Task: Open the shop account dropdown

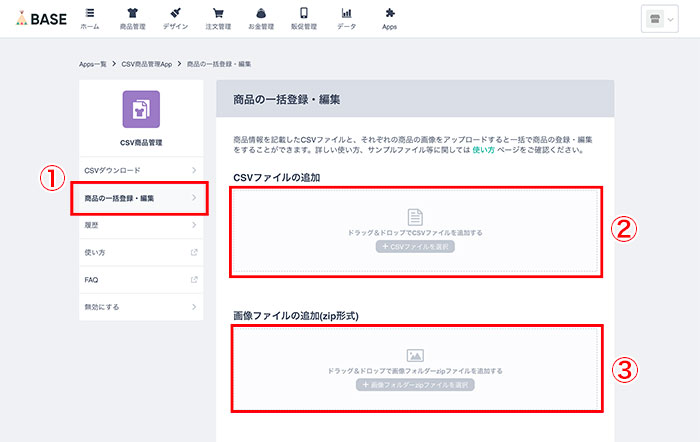Action: (659, 19)
